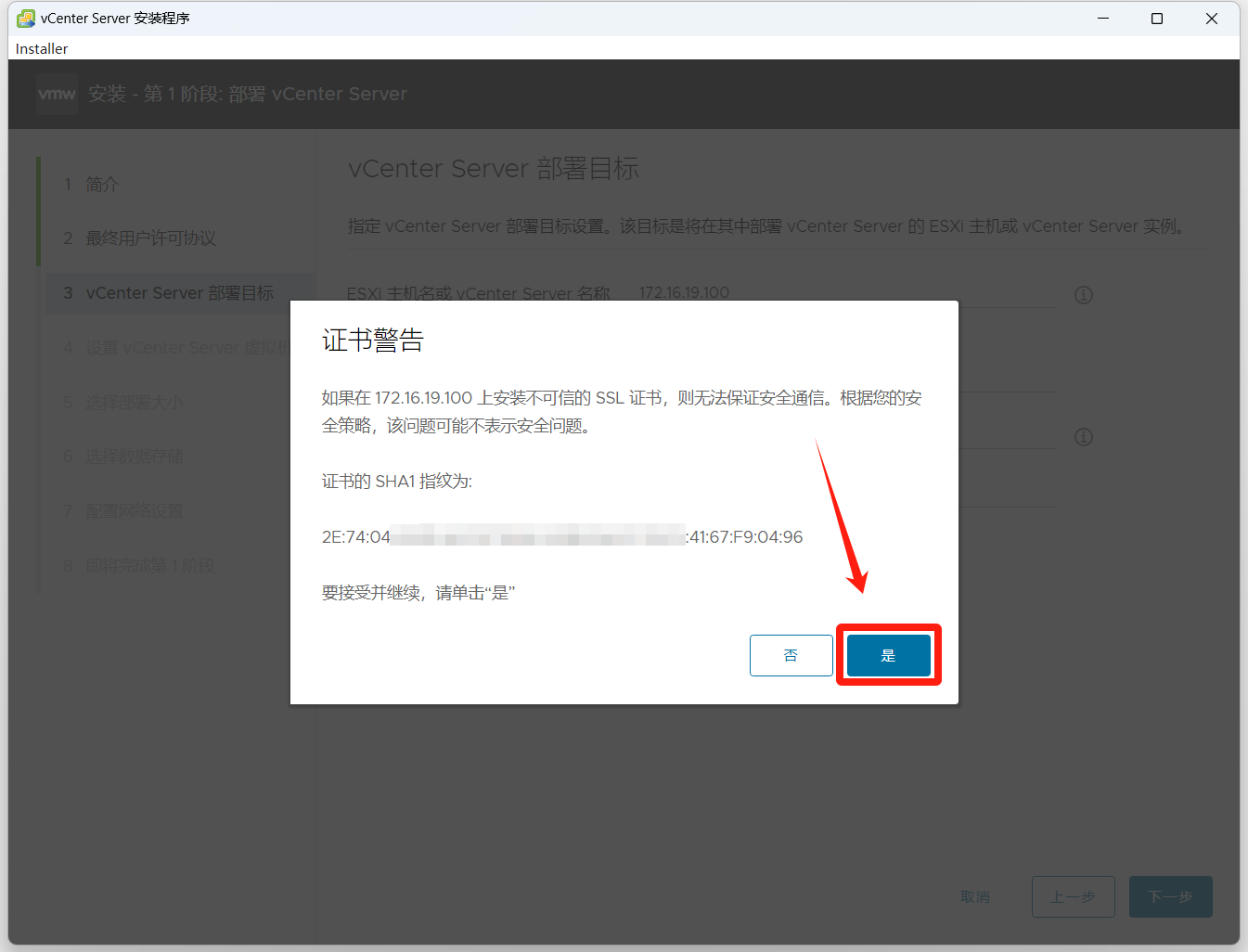Click the vmw logo in the header
1248x952 pixels.
pos(57,94)
